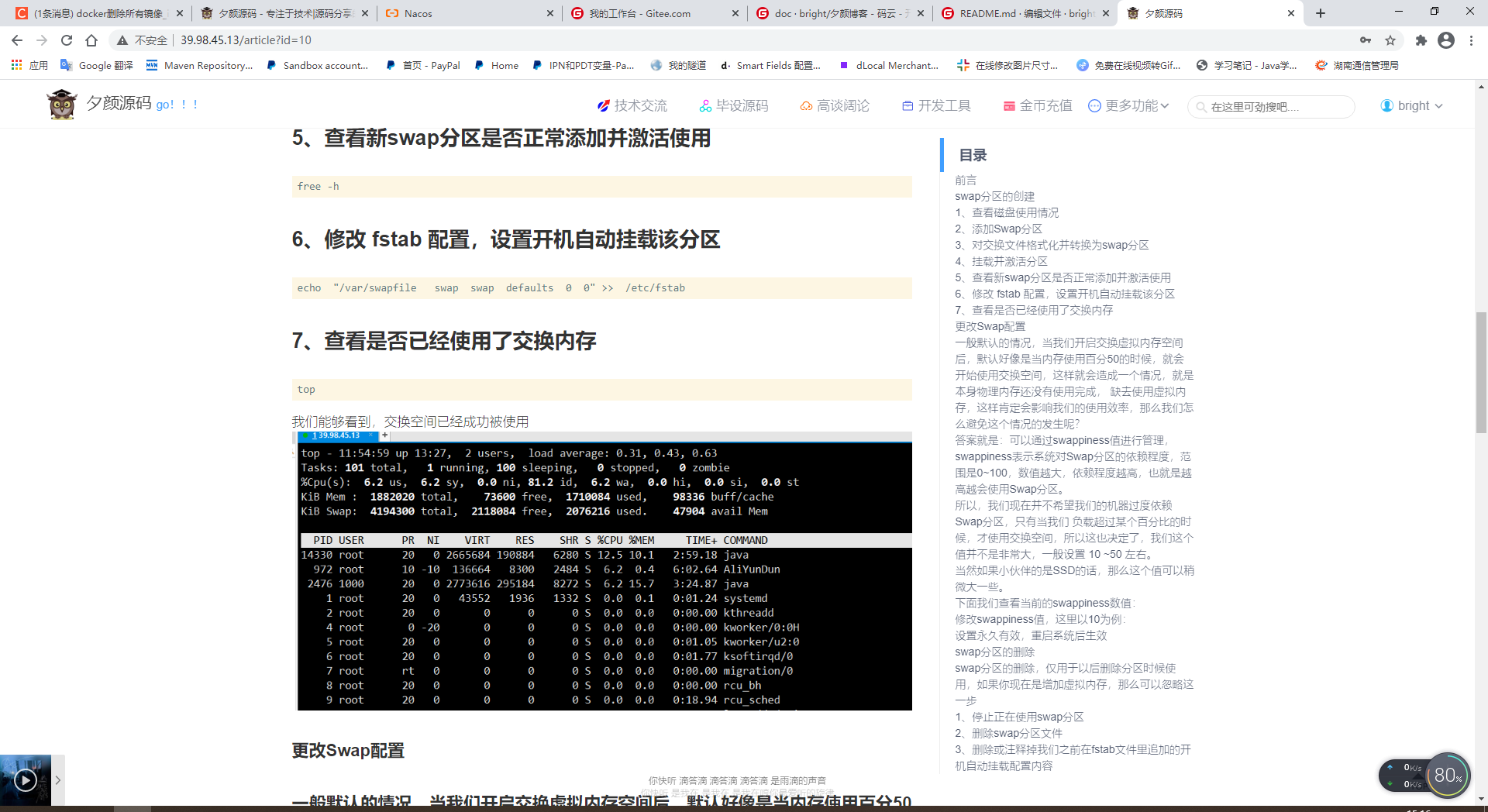Open 湖南通信管理局 bookmark
Screen dimensions: 1488x812
point(1357,65)
